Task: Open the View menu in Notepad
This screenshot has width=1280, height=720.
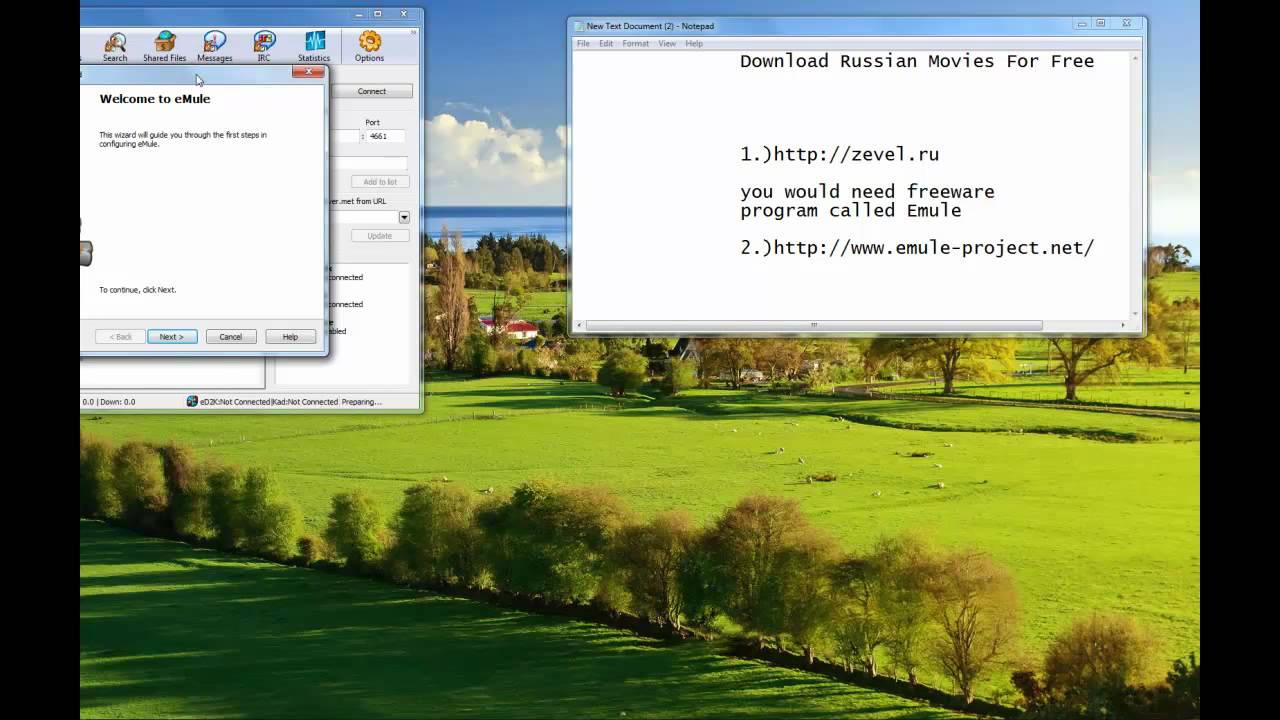Action: (667, 44)
